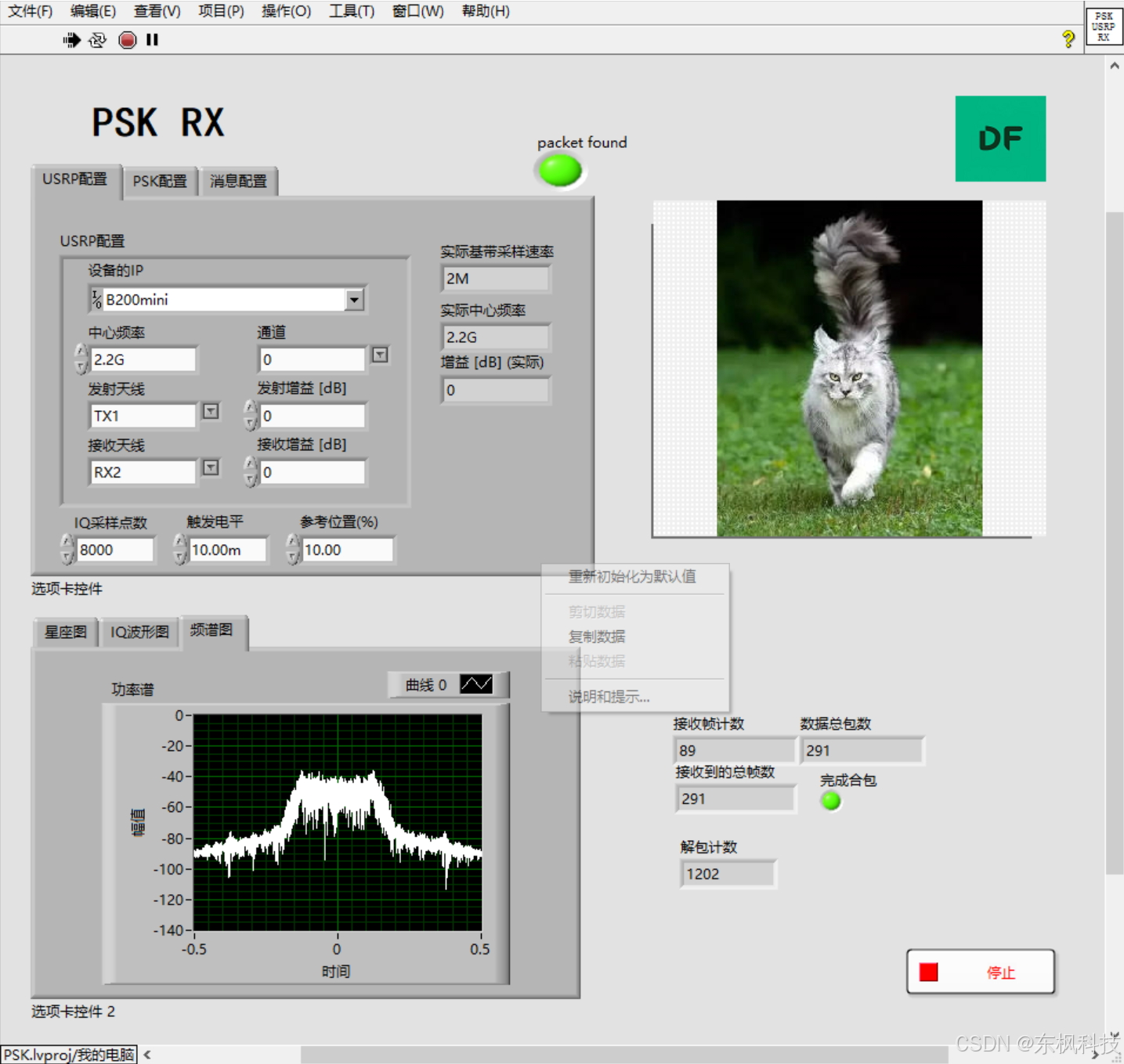Click the 接收增益 value field

313,472
